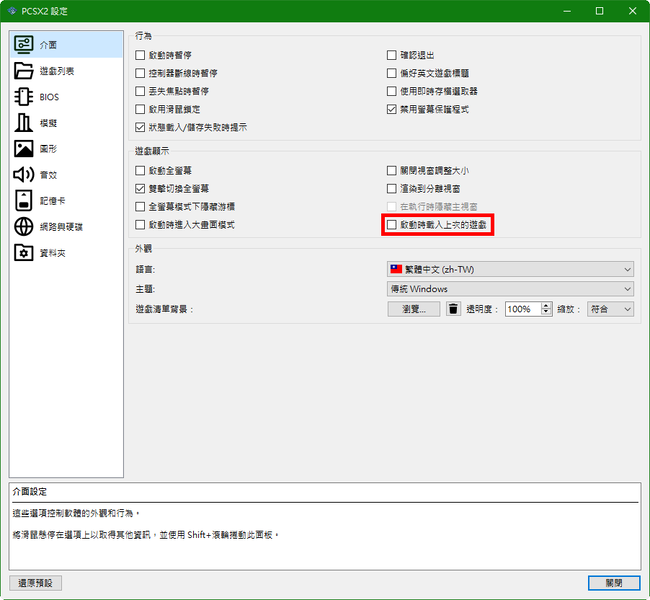
Task: Enable 啟動時載入上次的遊戲 checkbox
Action: [x=391, y=225]
